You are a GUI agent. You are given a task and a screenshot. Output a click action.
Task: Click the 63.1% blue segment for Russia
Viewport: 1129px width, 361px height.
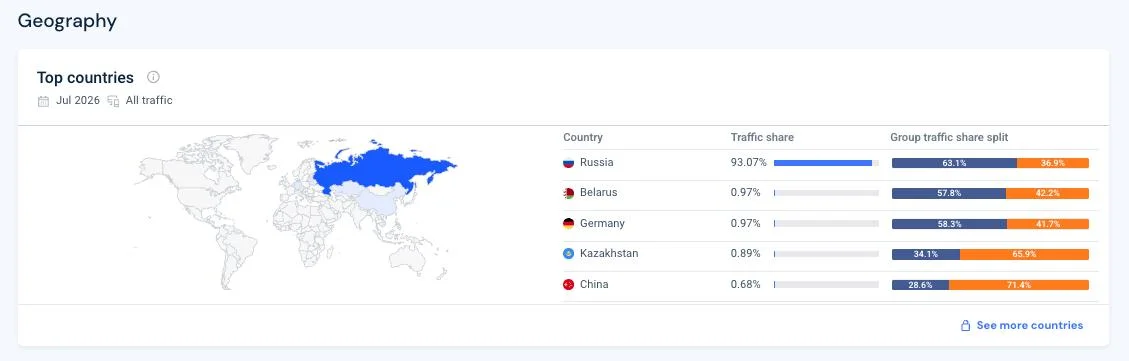point(954,163)
